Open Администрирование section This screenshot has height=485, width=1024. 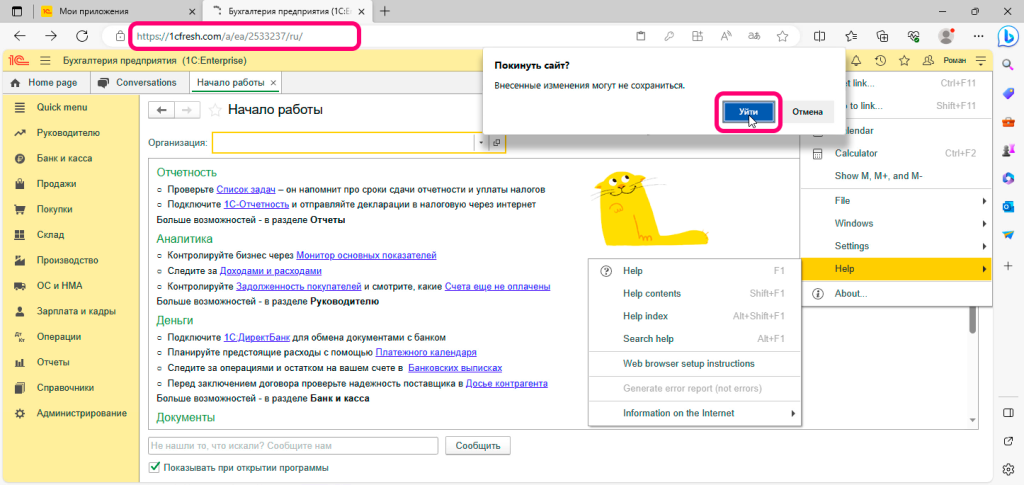point(71,413)
